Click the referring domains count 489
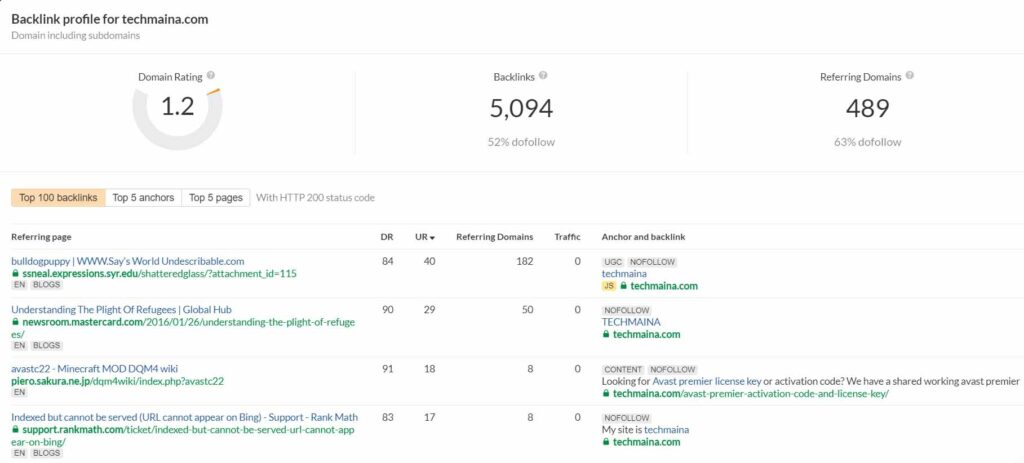The width and height of the screenshot is (1024, 463). [x=867, y=108]
